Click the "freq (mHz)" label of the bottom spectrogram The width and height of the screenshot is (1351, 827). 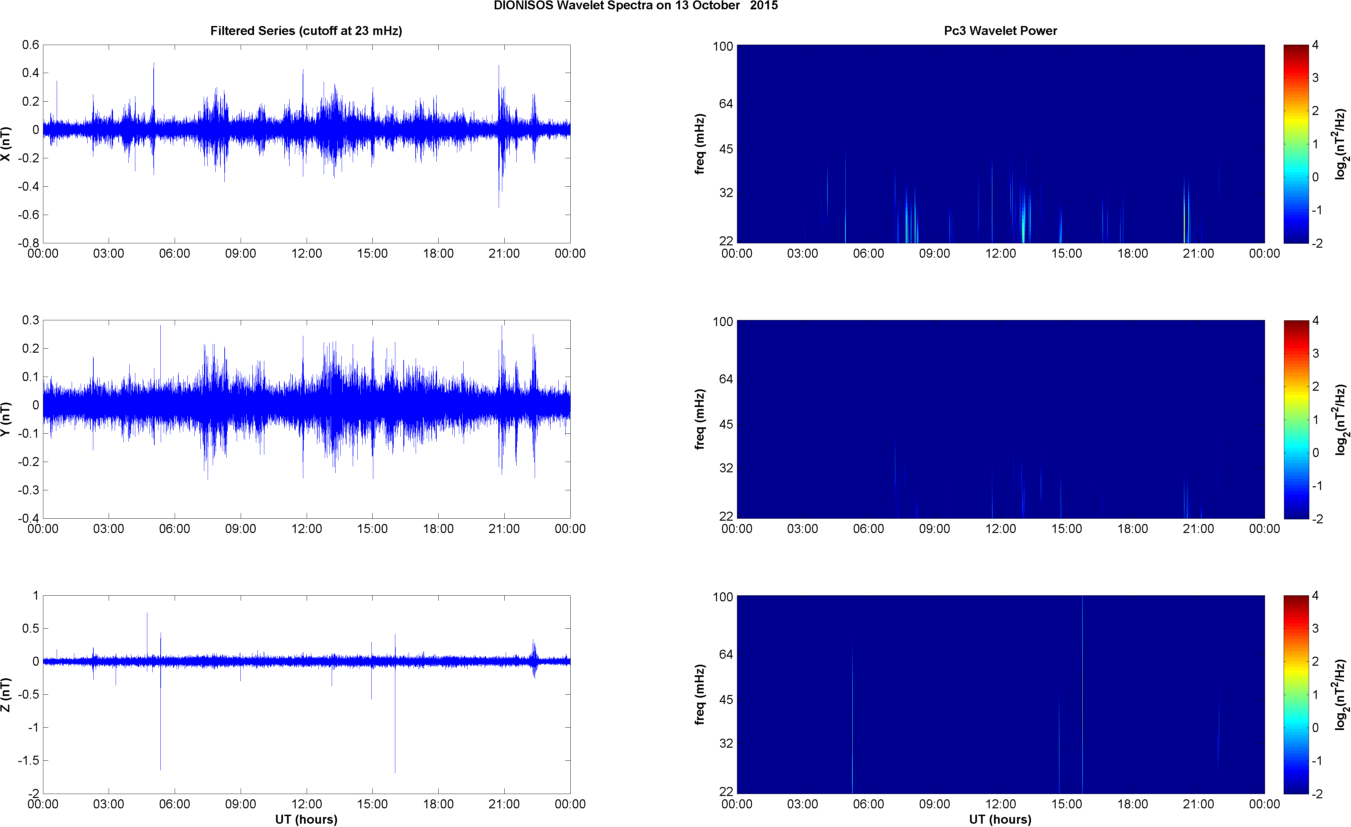701,694
